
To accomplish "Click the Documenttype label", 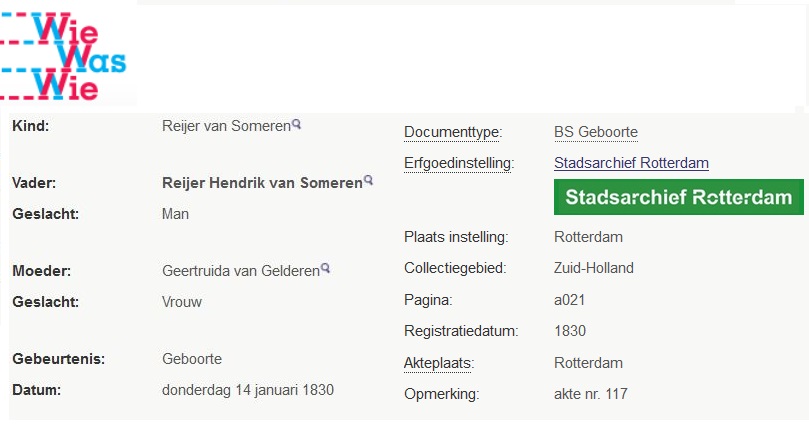I will pyautogui.click(x=453, y=132).
